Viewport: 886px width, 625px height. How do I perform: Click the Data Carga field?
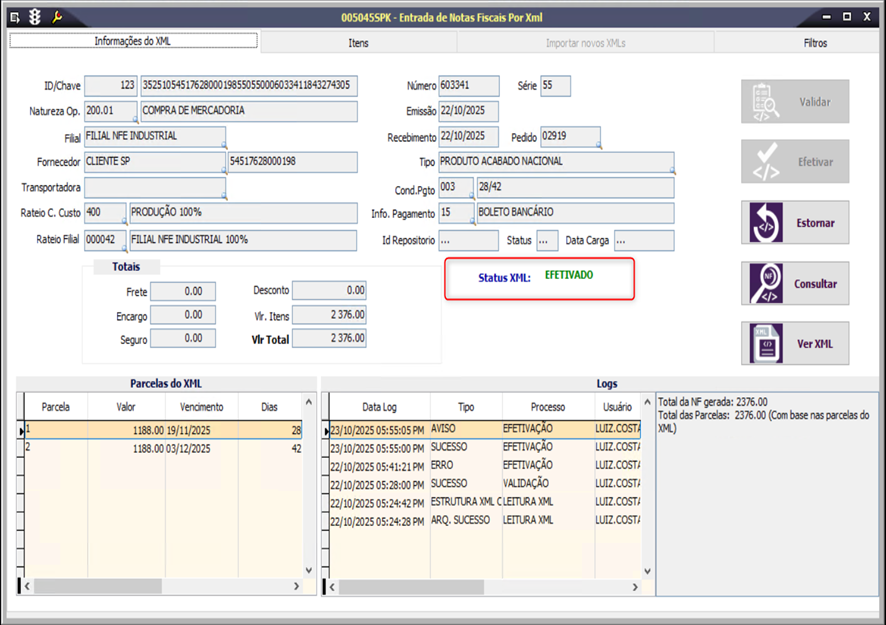[644, 241]
